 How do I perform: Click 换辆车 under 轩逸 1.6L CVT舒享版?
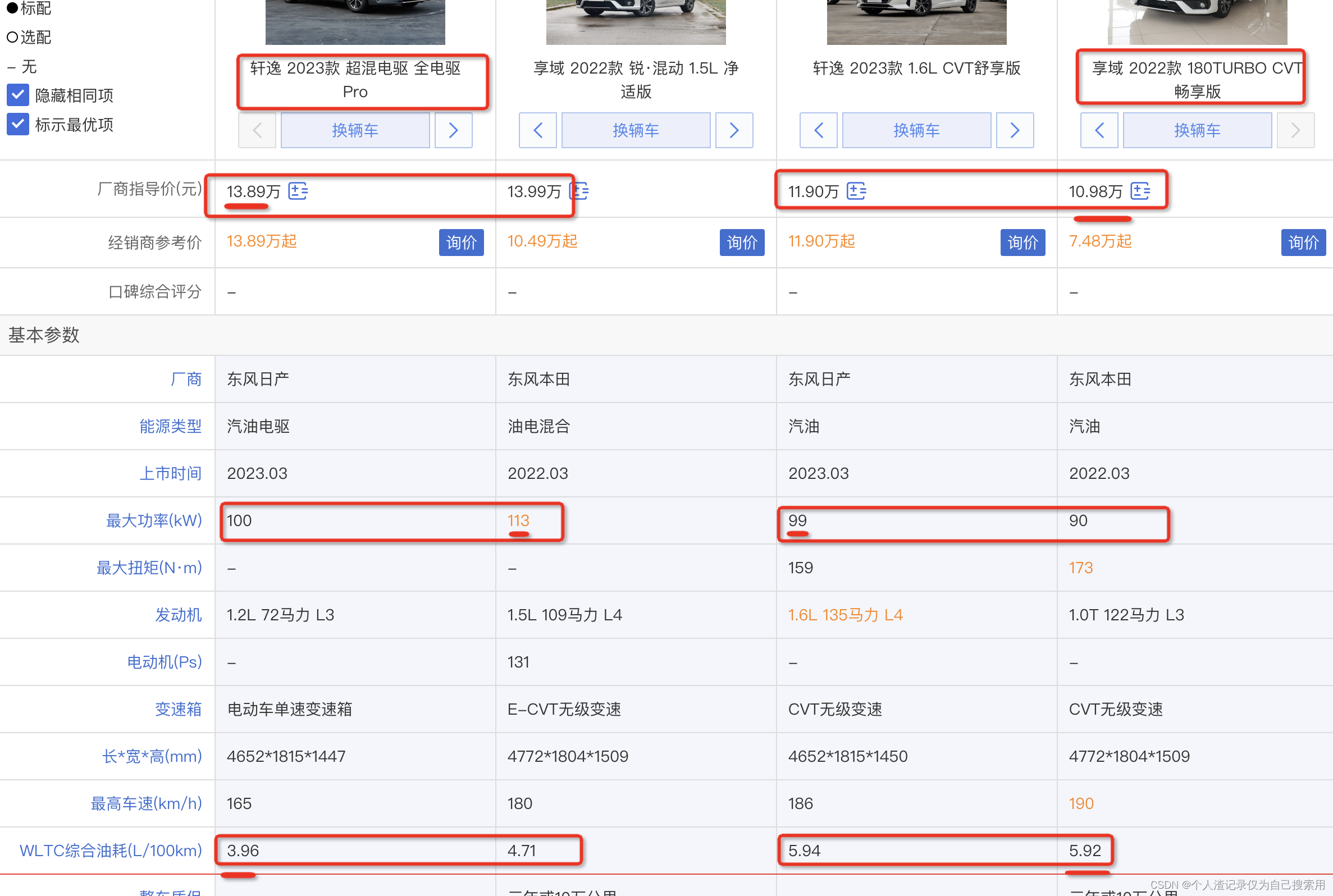point(916,130)
